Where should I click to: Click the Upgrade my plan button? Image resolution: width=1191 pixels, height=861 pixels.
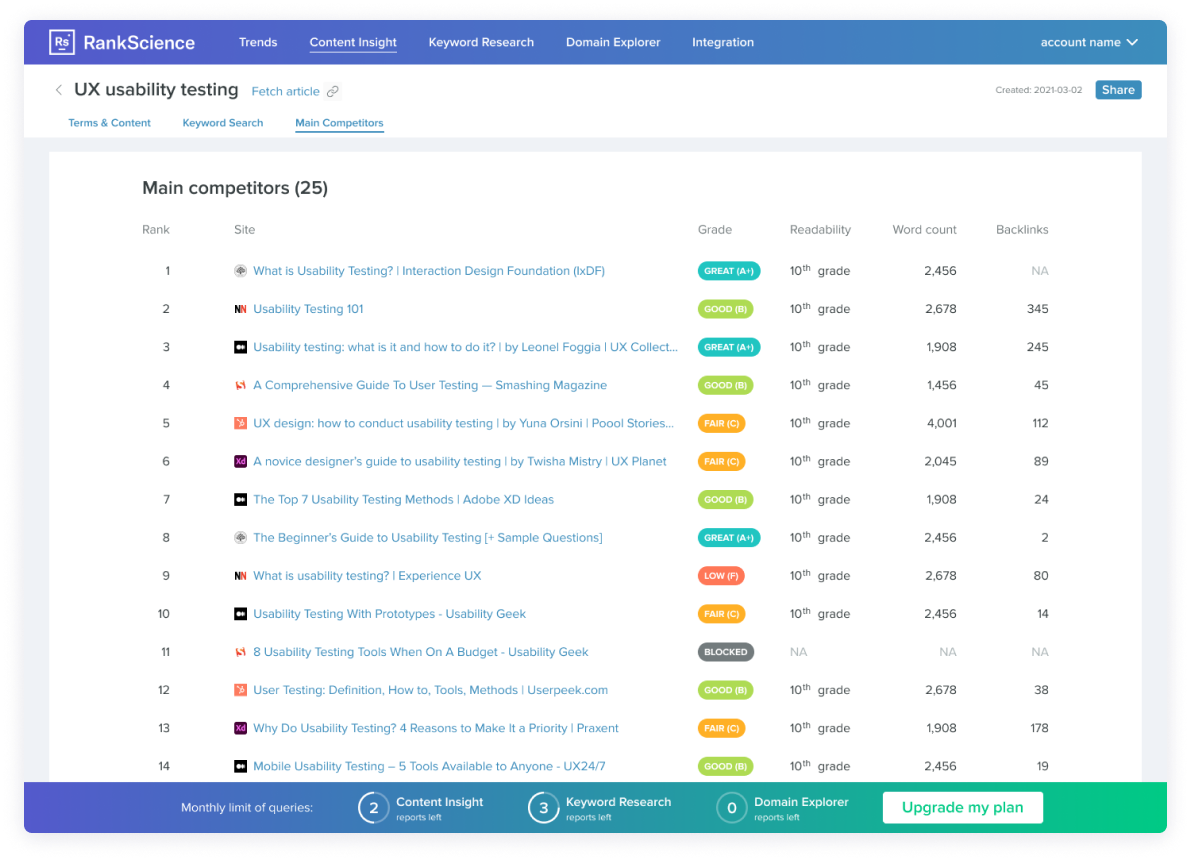coord(962,807)
